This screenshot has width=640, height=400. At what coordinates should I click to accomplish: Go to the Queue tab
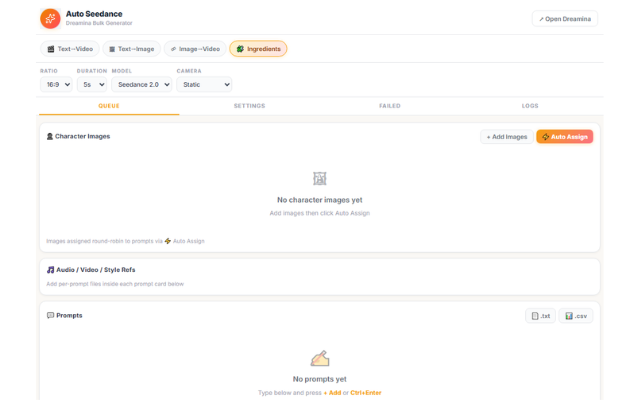pyautogui.click(x=109, y=106)
